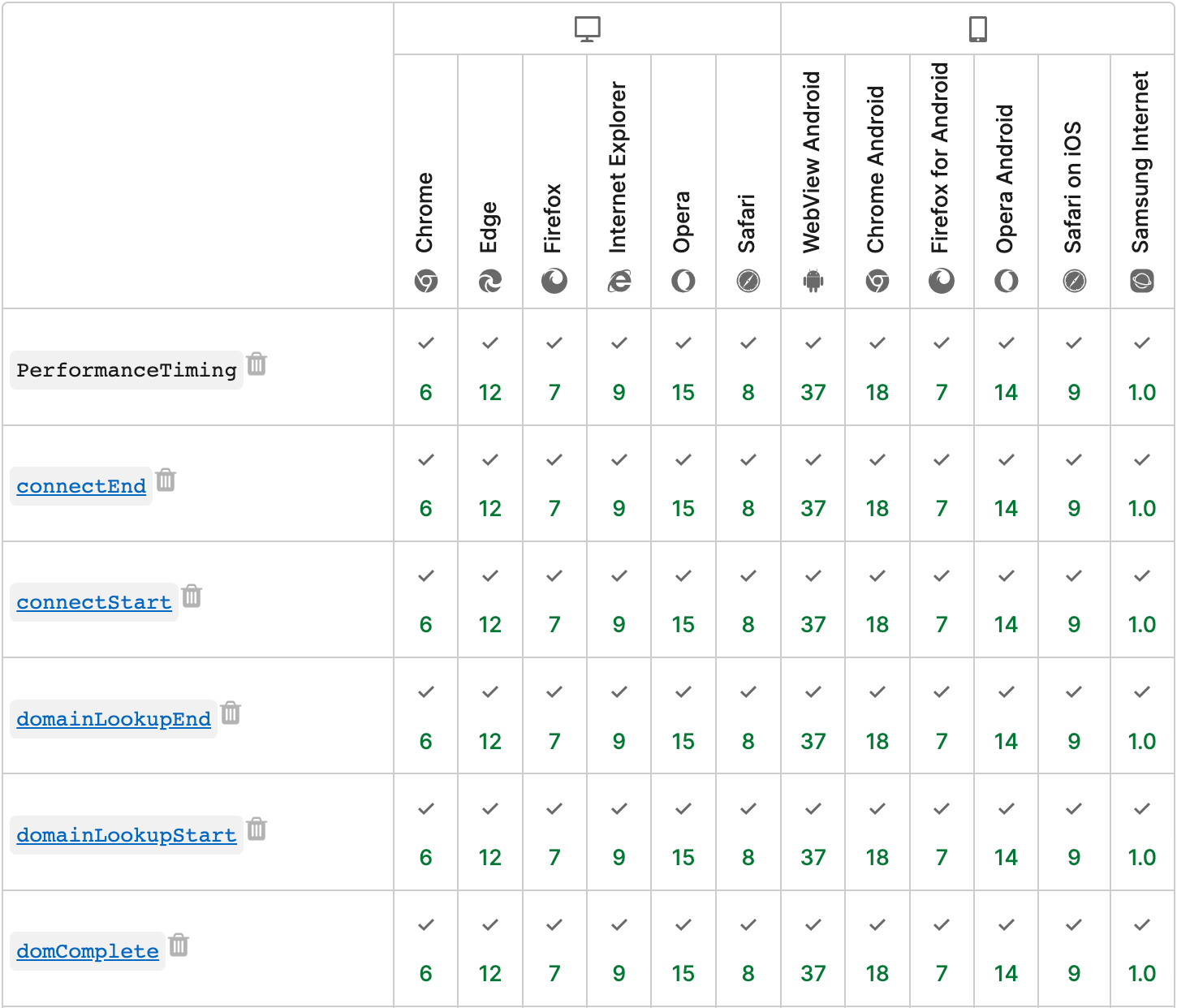Open the connectEnd link

(x=81, y=486)
